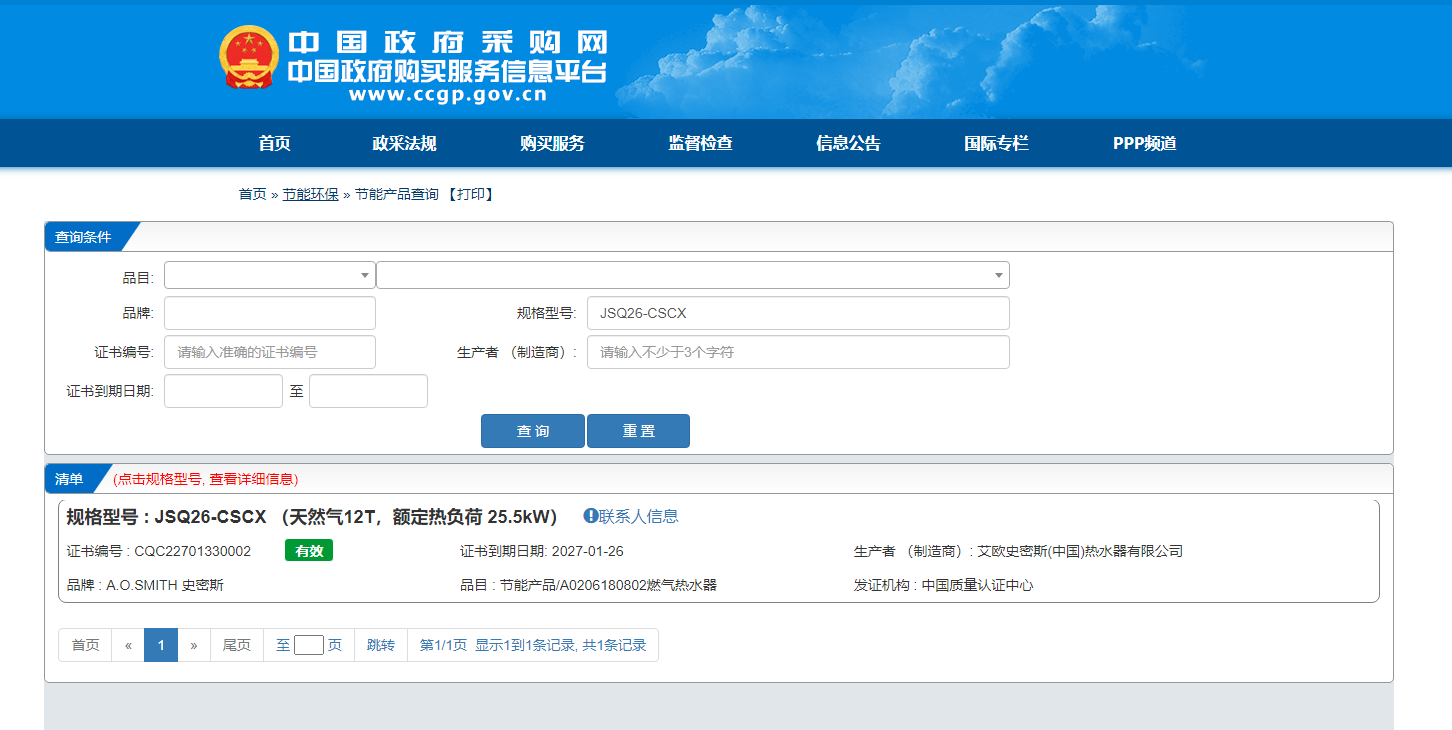Screen dimensions: 1452x730
Task: Click the info icon beside 联系人信息
Action: pyautogui.click(x=590, y=516)
